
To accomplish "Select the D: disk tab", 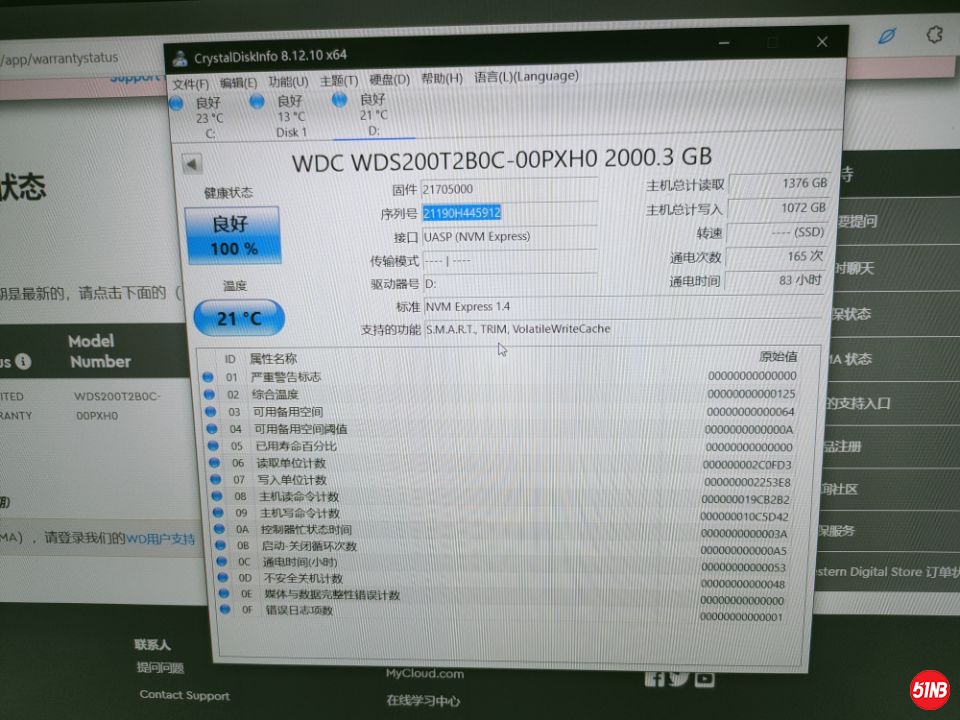I will point(372,115).
